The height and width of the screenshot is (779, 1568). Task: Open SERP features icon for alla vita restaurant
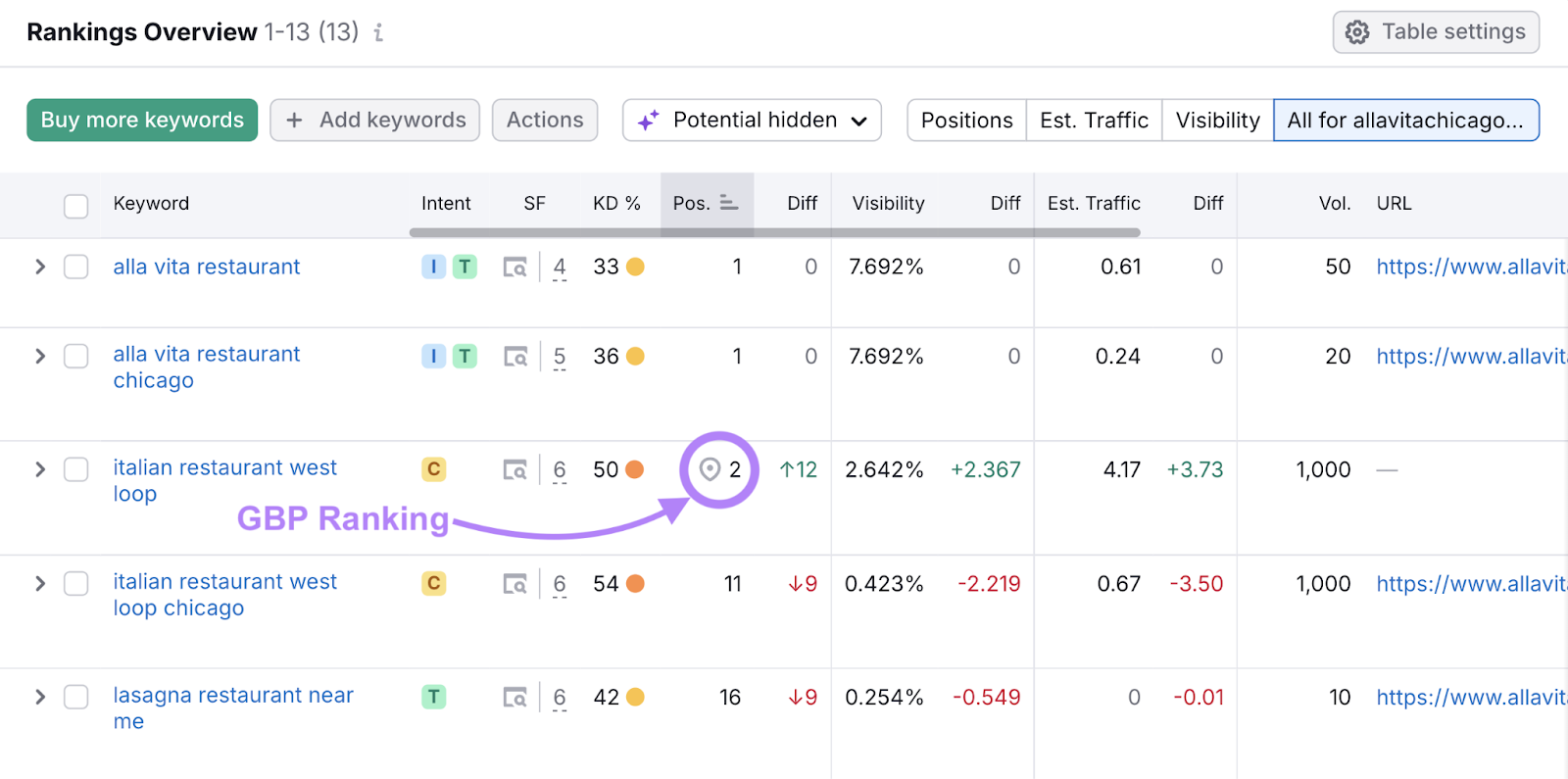click(514, 268)
